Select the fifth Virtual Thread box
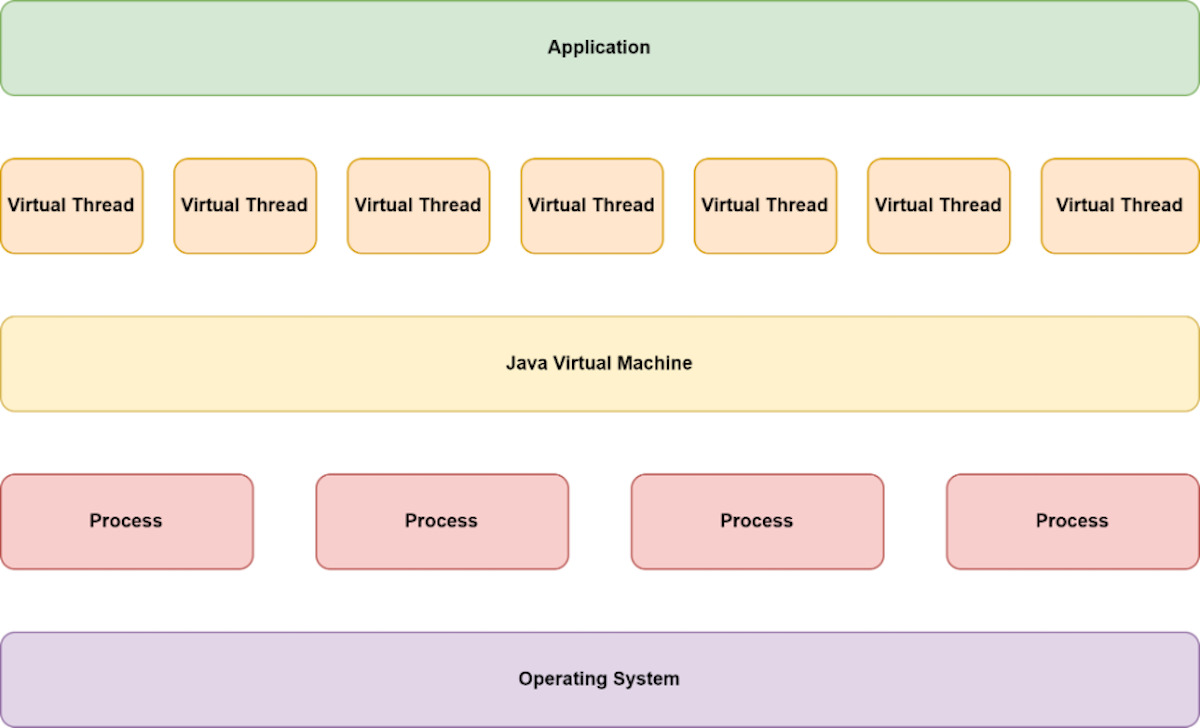Screen dimensions: 1200x728 (x=765, y=205)
